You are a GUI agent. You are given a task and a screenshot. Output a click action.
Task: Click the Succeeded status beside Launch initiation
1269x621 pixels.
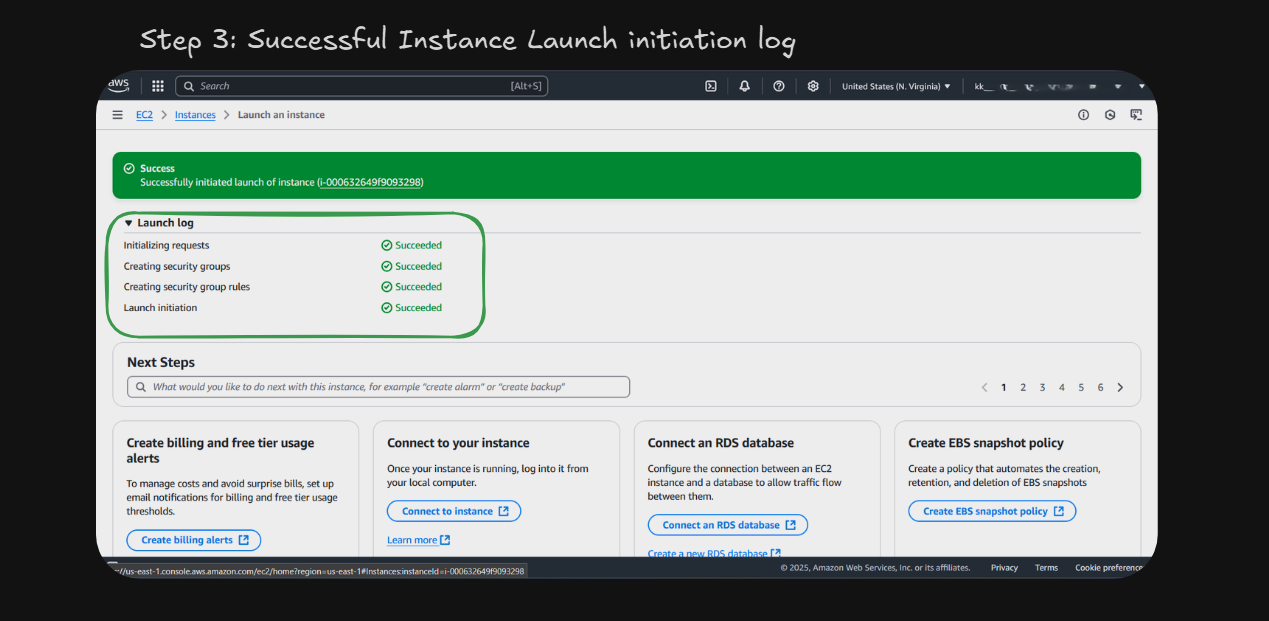coord(411,308)
